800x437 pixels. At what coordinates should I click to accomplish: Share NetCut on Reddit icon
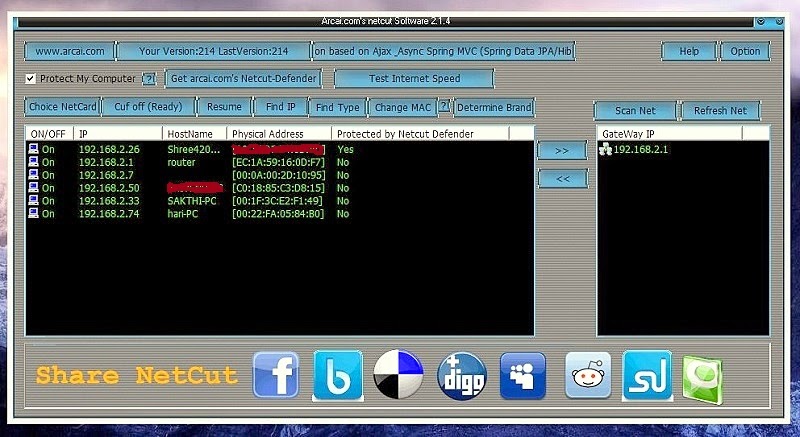[588, 375]
